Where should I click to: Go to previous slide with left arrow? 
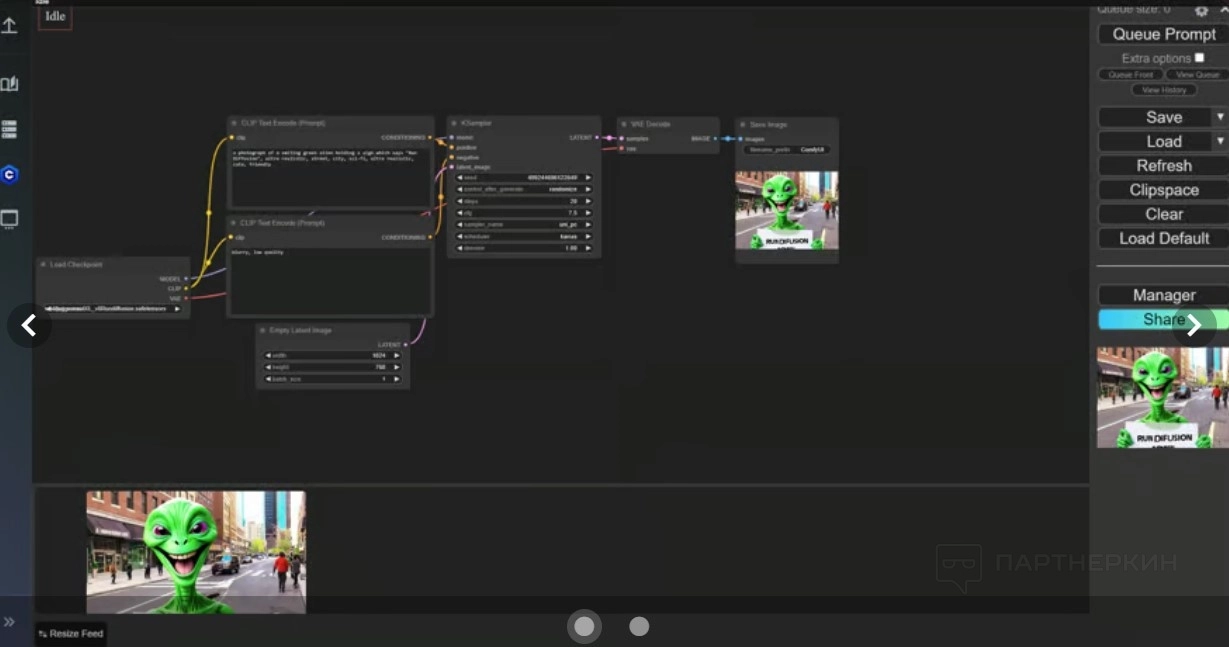[x=29, y=325]
